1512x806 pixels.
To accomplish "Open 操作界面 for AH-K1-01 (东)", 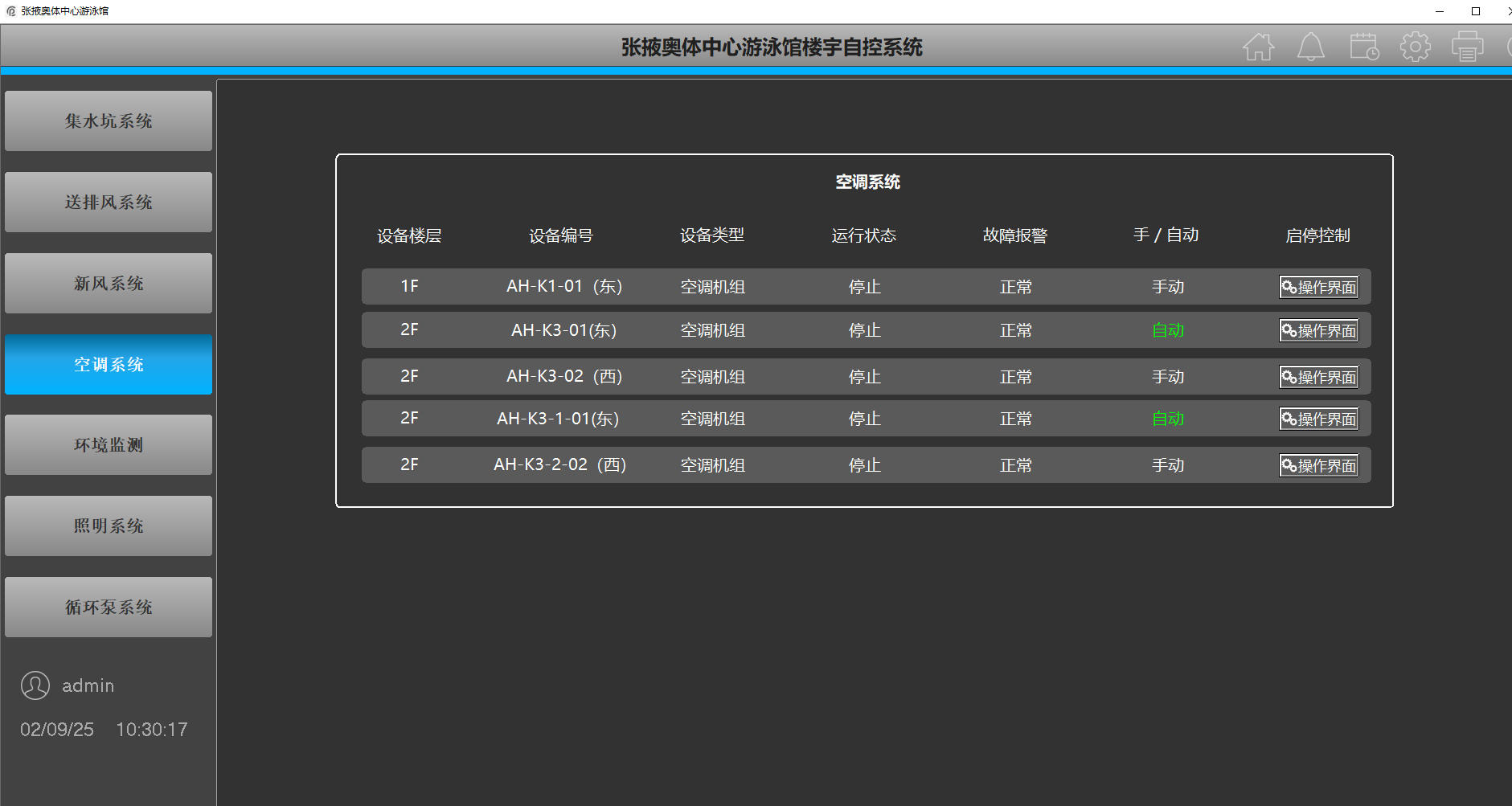I will coord(1318,287).
